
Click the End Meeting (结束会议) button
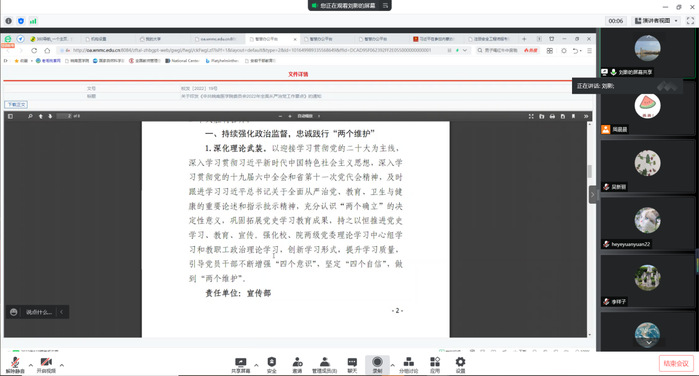pos(676,364)
